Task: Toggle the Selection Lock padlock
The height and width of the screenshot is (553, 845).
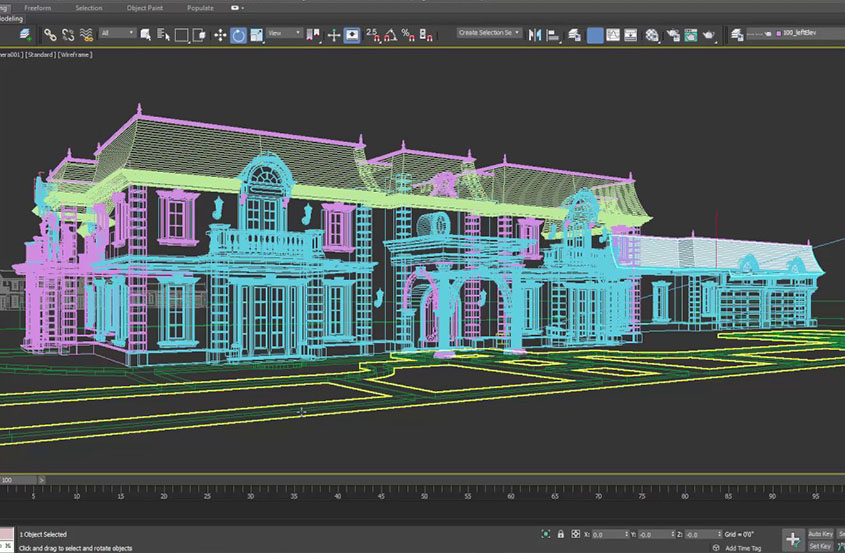Action: point(560,534)
